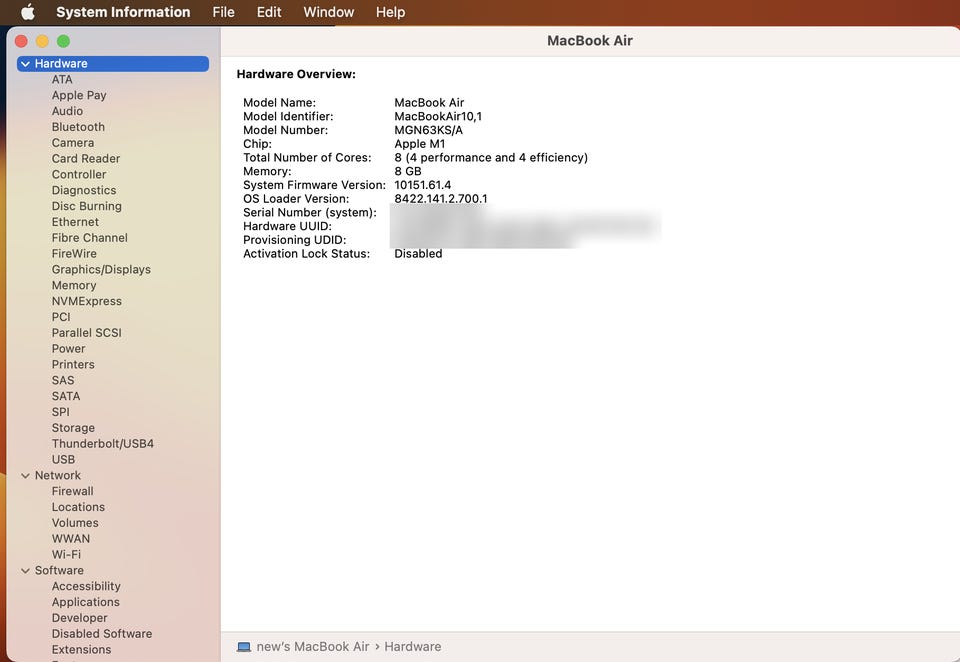Select Developer in the sidebar
960x662 pixels.
(80, 618)
